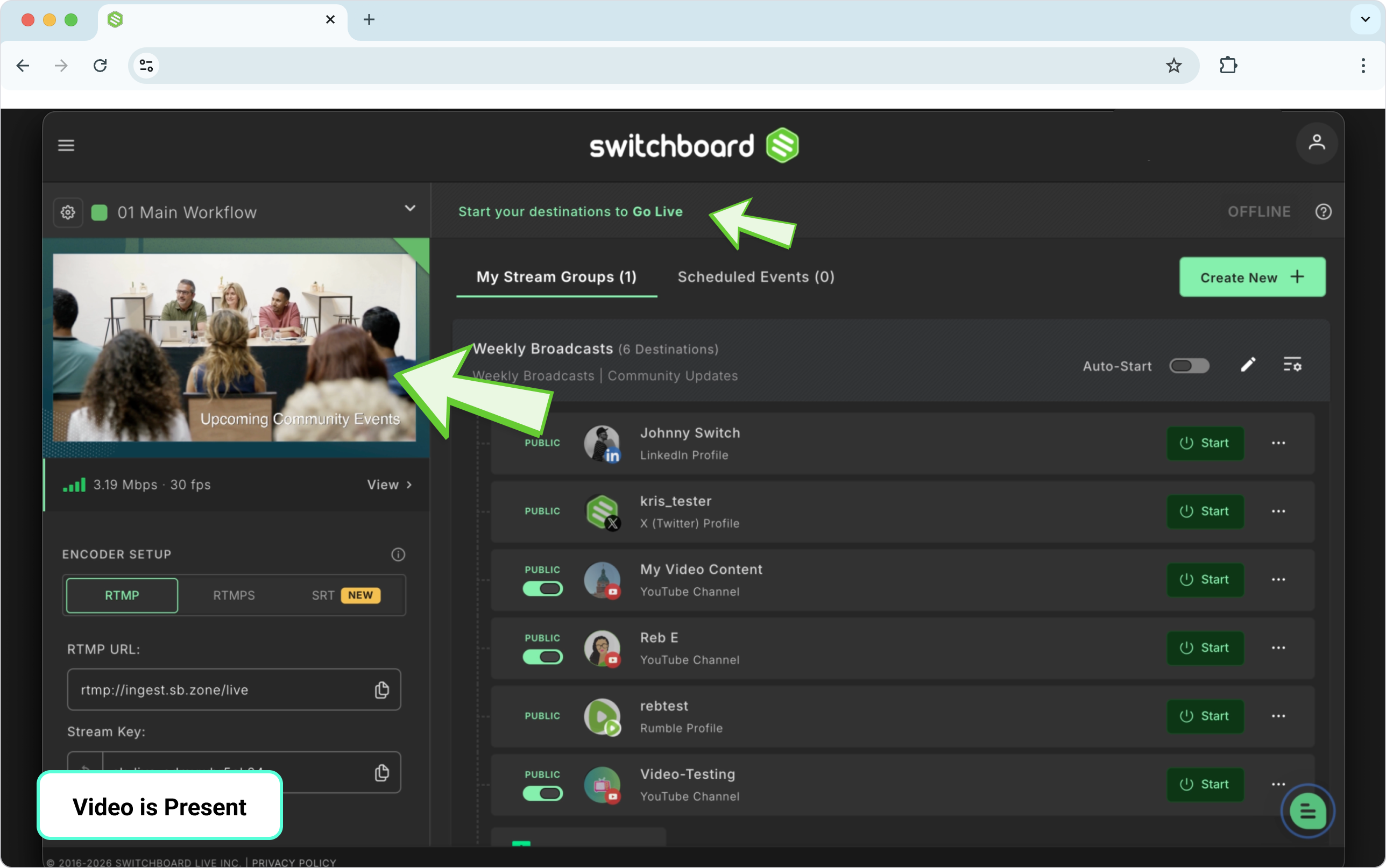Screen dimensions: 1386x868
Task: Switch to My Stream Groups tab
Action: [556, 278]
